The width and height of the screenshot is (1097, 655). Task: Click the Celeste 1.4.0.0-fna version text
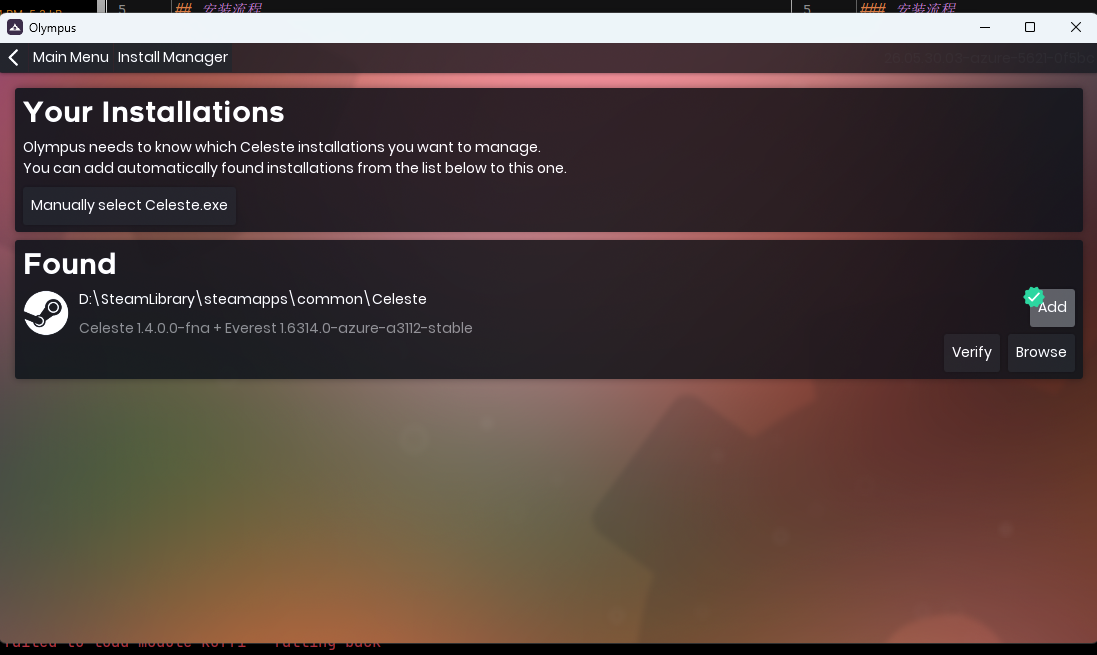tap(276, 328)
